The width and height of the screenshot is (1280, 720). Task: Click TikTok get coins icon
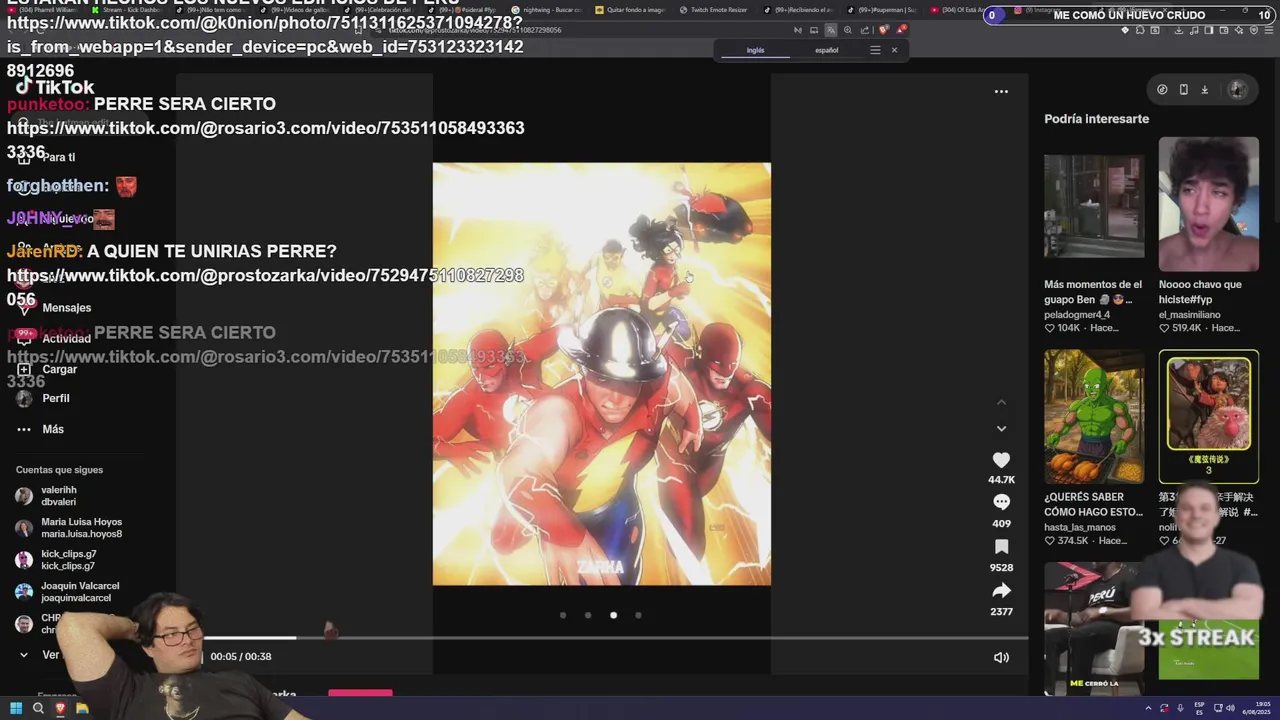click(1162, 89)
